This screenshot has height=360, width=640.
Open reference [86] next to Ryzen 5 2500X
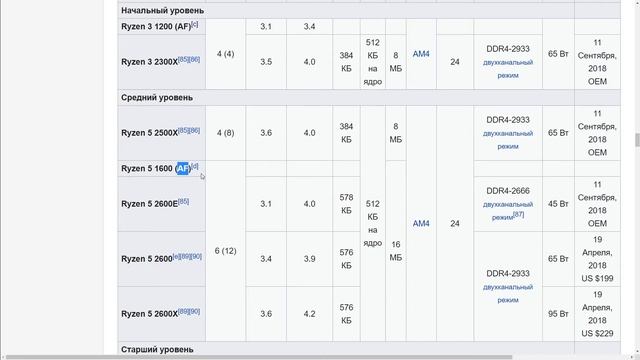(x=194, y=130)
